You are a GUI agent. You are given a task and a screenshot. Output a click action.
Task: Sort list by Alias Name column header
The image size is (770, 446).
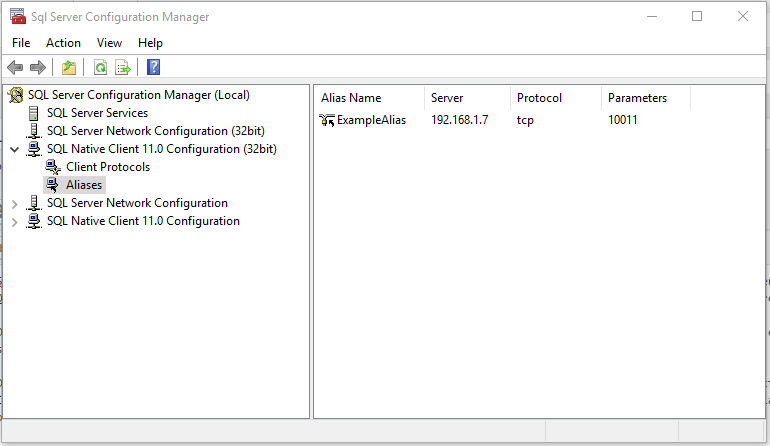[351, 98]
